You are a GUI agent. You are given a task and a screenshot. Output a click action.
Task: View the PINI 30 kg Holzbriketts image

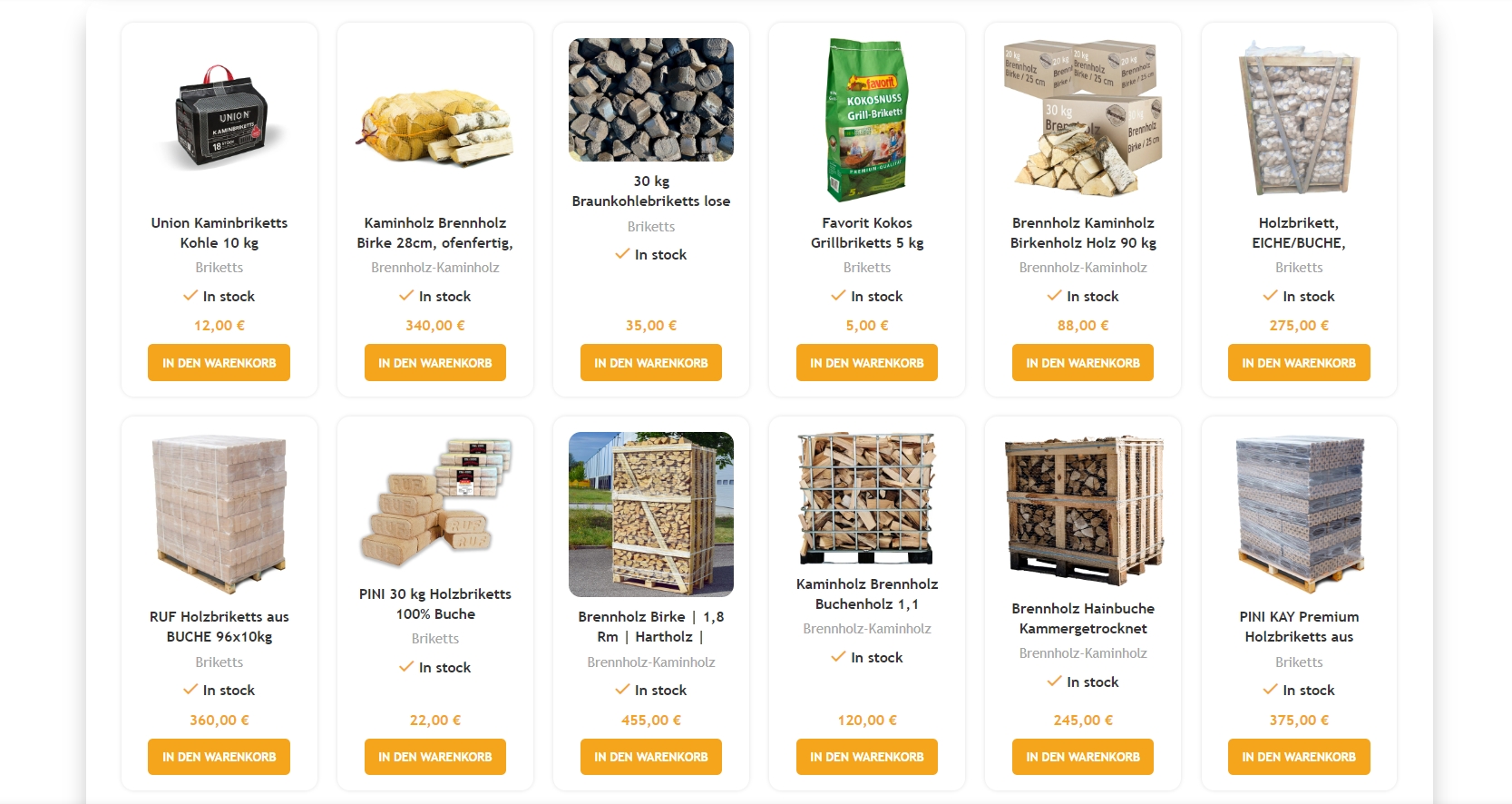pyautogui.click(x=435, y=503)
